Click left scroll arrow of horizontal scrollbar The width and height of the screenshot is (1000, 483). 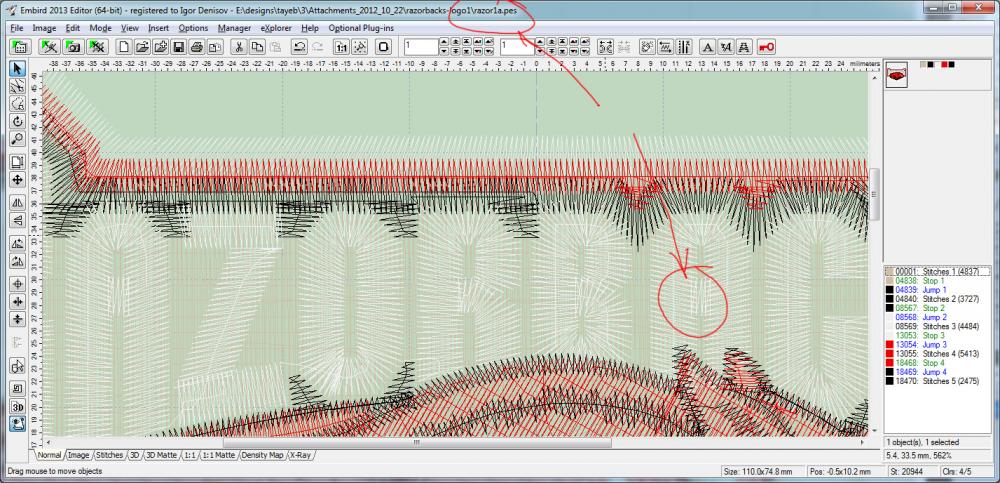pyautogui.click(x=46, y=442)
